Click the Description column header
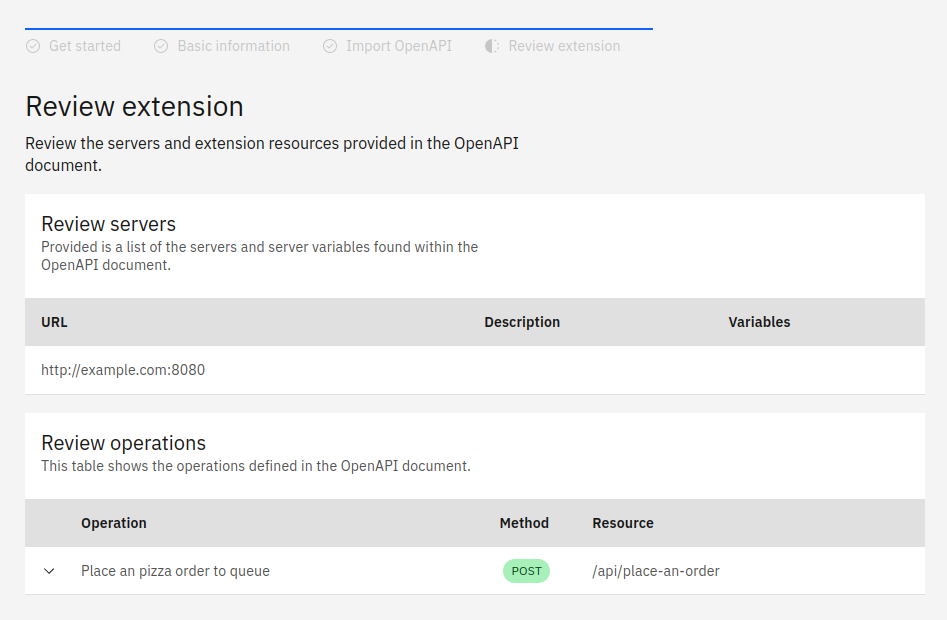Viewport: 947px width, 620px height. [x=522, y=322]
